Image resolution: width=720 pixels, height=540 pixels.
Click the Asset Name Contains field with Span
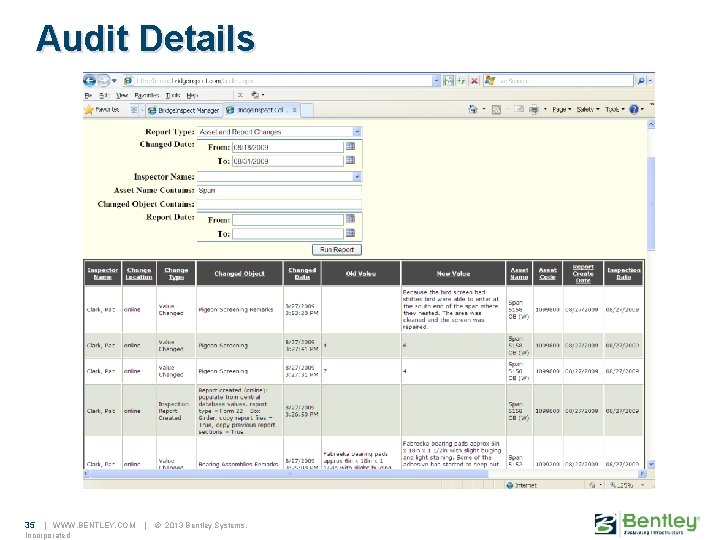click(279, 190)
